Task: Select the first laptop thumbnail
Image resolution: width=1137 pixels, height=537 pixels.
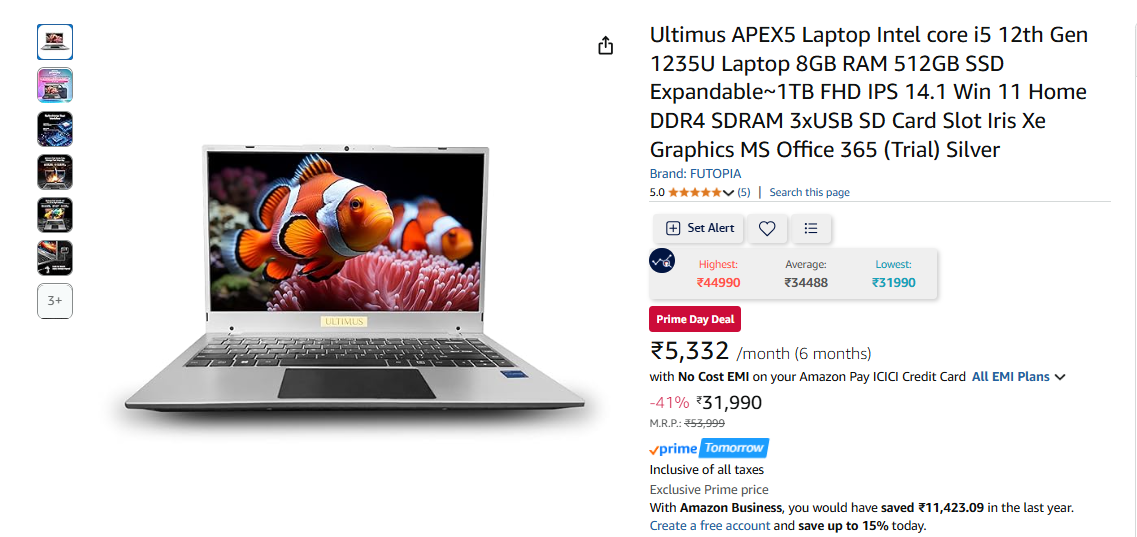Action: click(55, 42)
